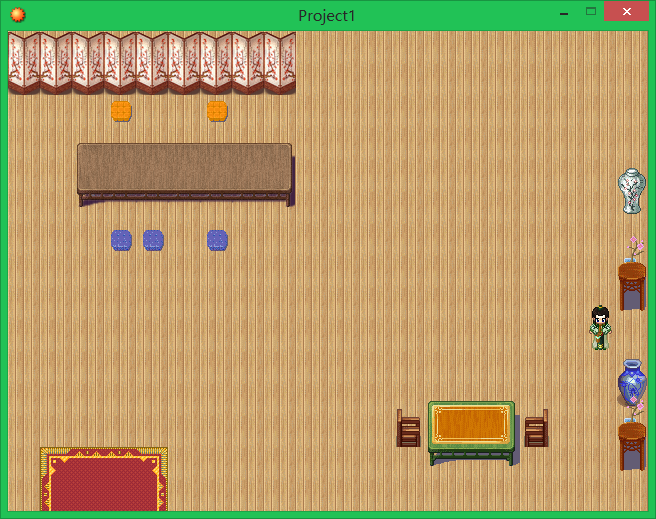Click the chair right of the green table

click(536, 428)
